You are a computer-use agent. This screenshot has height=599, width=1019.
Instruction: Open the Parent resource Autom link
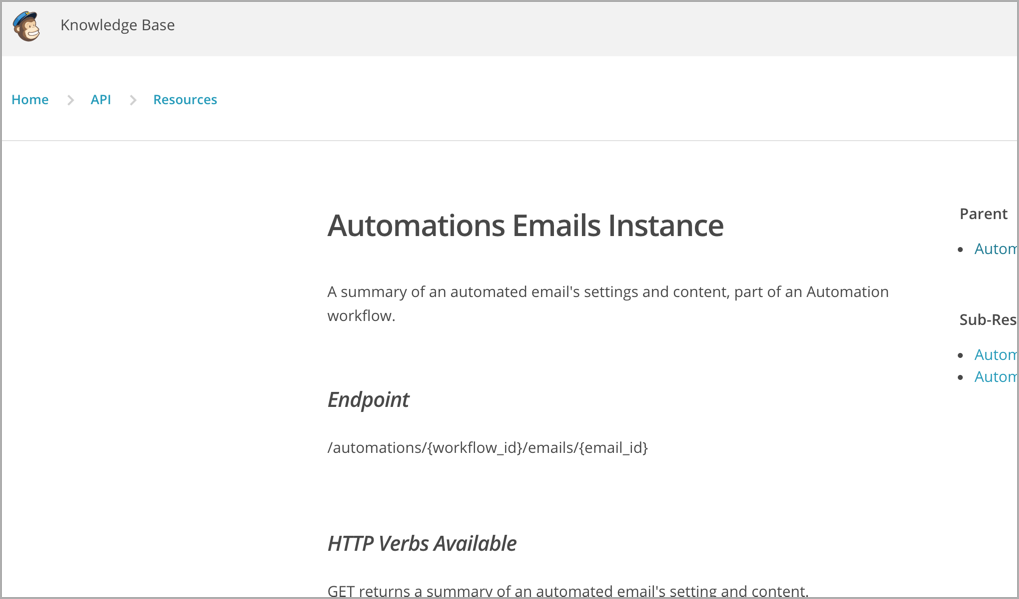995,249
